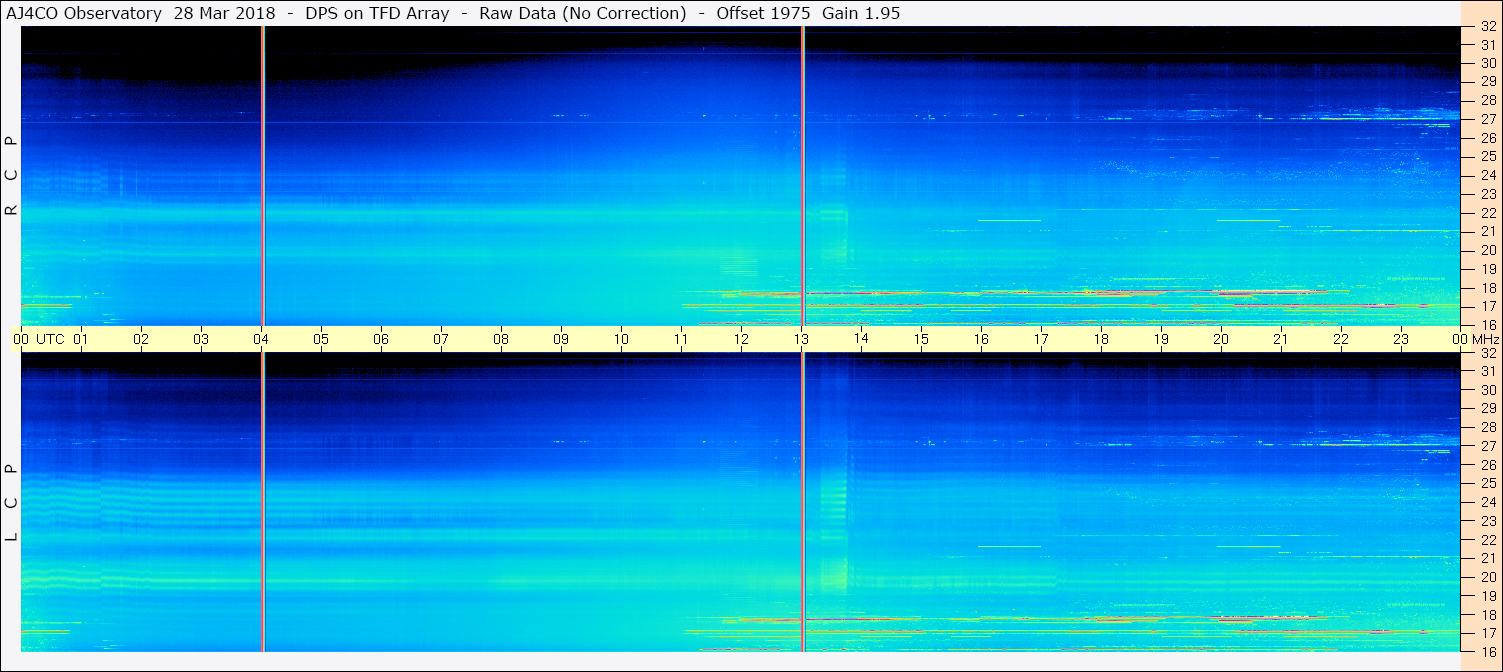
Task: Click hour label "05" on time axis
Action: [x=321, y=339]
